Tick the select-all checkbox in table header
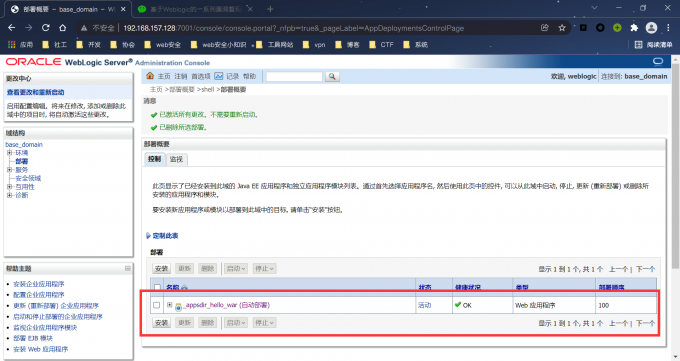Viewport: 680px width, 361px height. pyautogui.click(x=157, y=287)
